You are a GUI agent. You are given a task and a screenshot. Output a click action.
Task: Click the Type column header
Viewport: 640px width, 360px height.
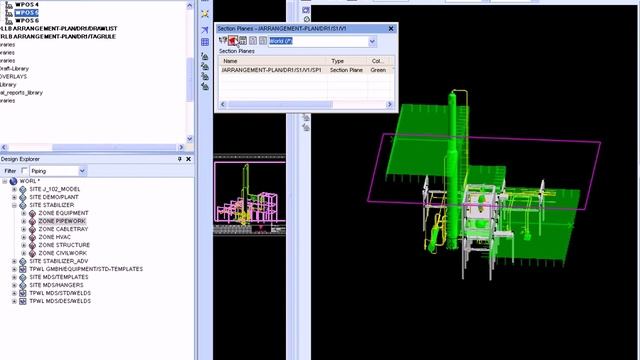(347, 61)
